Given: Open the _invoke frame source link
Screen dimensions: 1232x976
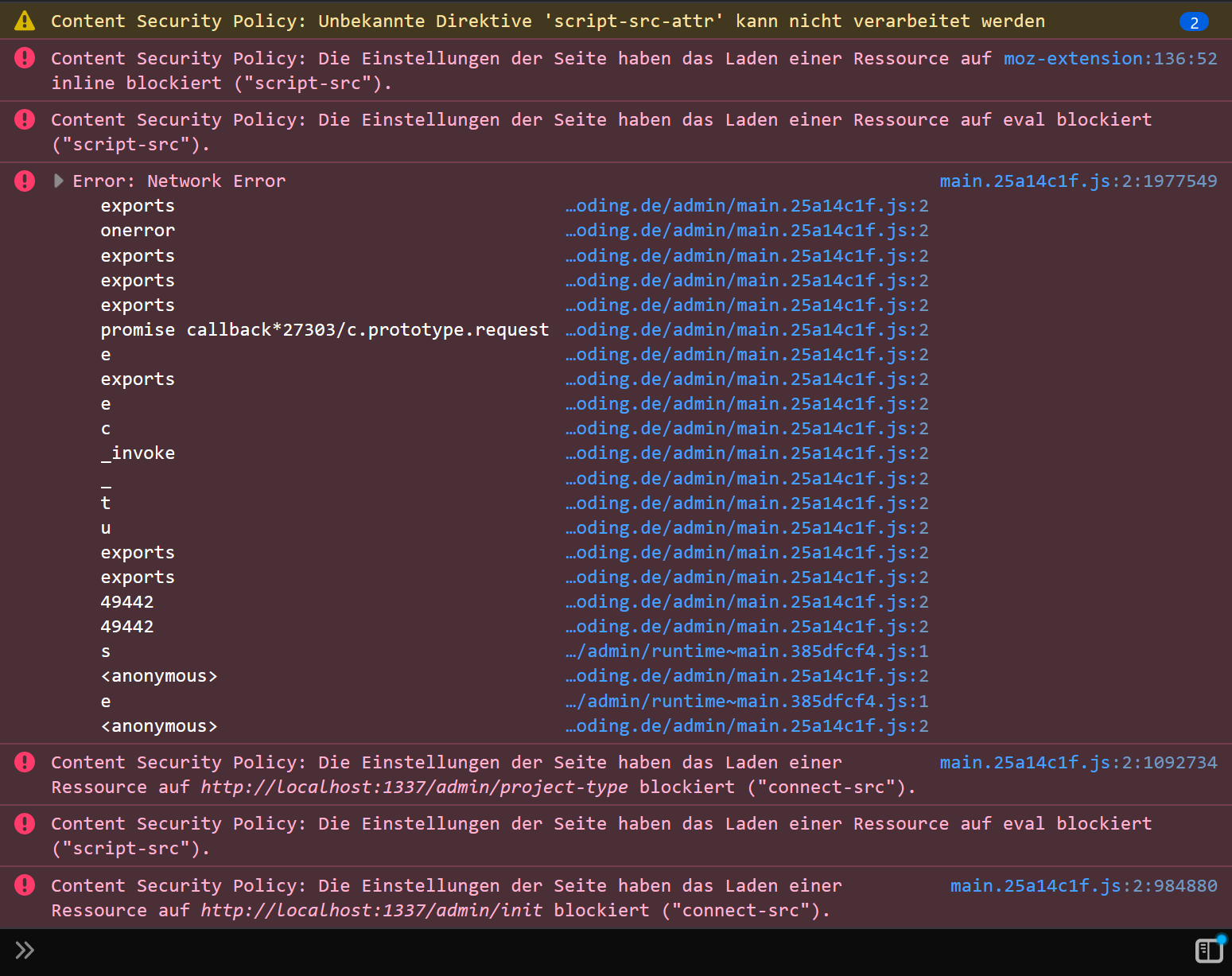Looking at the screenshot, I should [746, 453].
